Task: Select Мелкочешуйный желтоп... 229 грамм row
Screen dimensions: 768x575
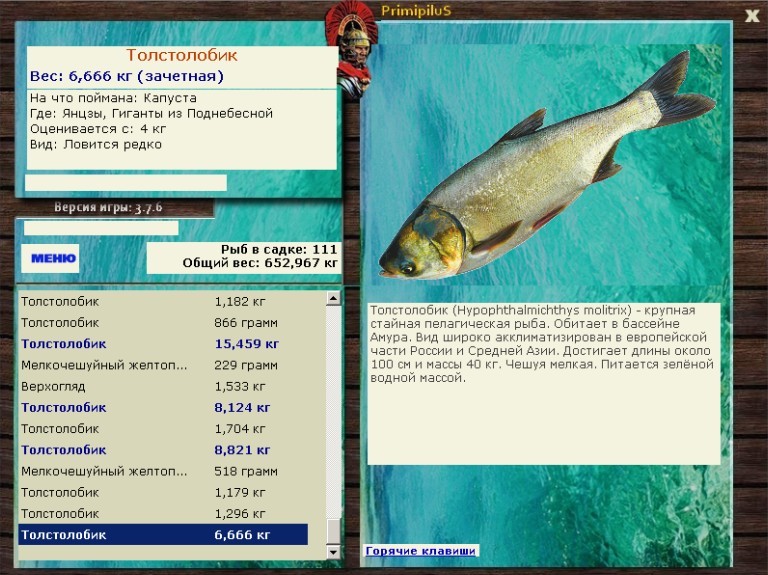Action: point(163,365)
